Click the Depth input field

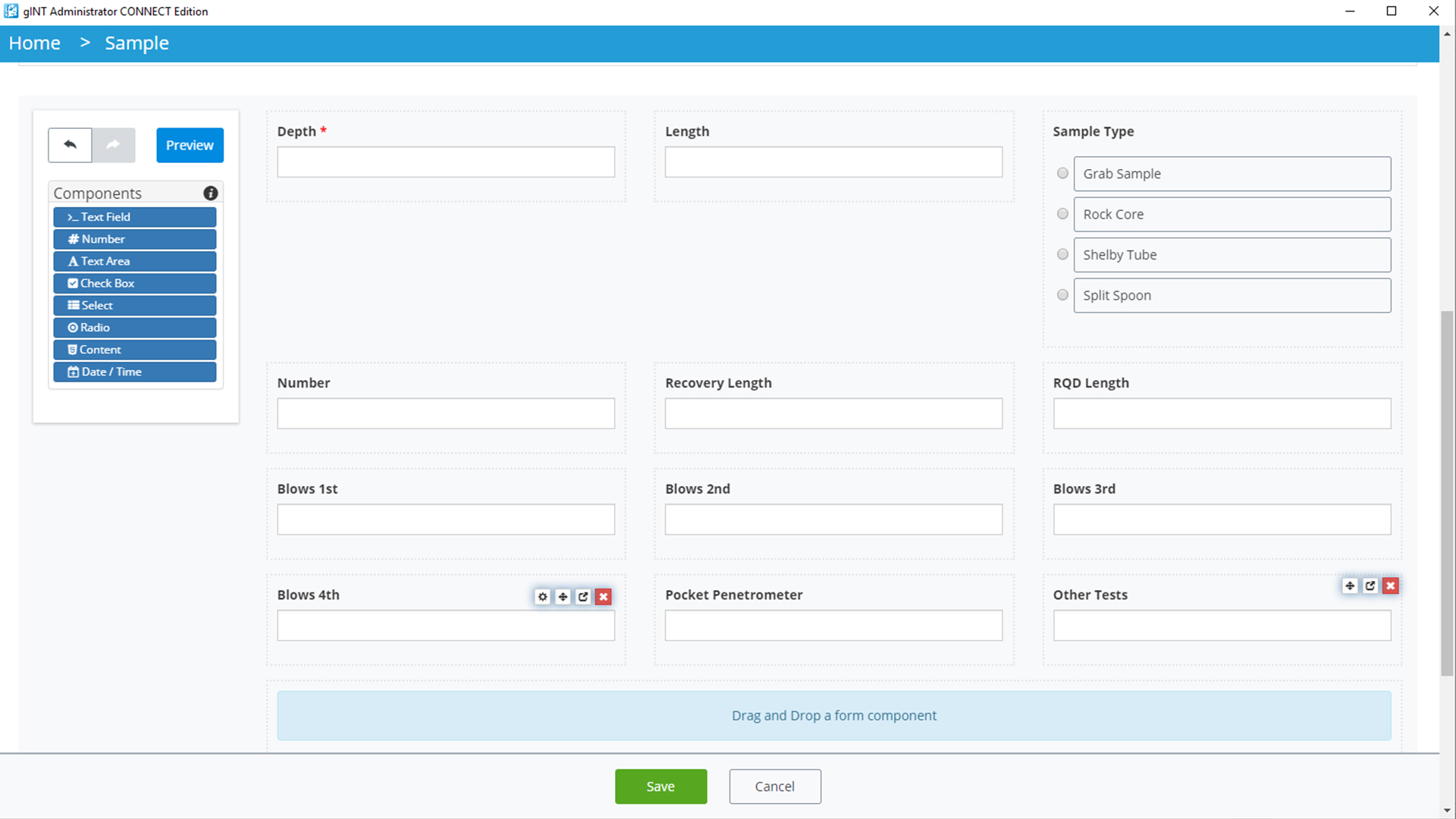click(x=446, y=162)
